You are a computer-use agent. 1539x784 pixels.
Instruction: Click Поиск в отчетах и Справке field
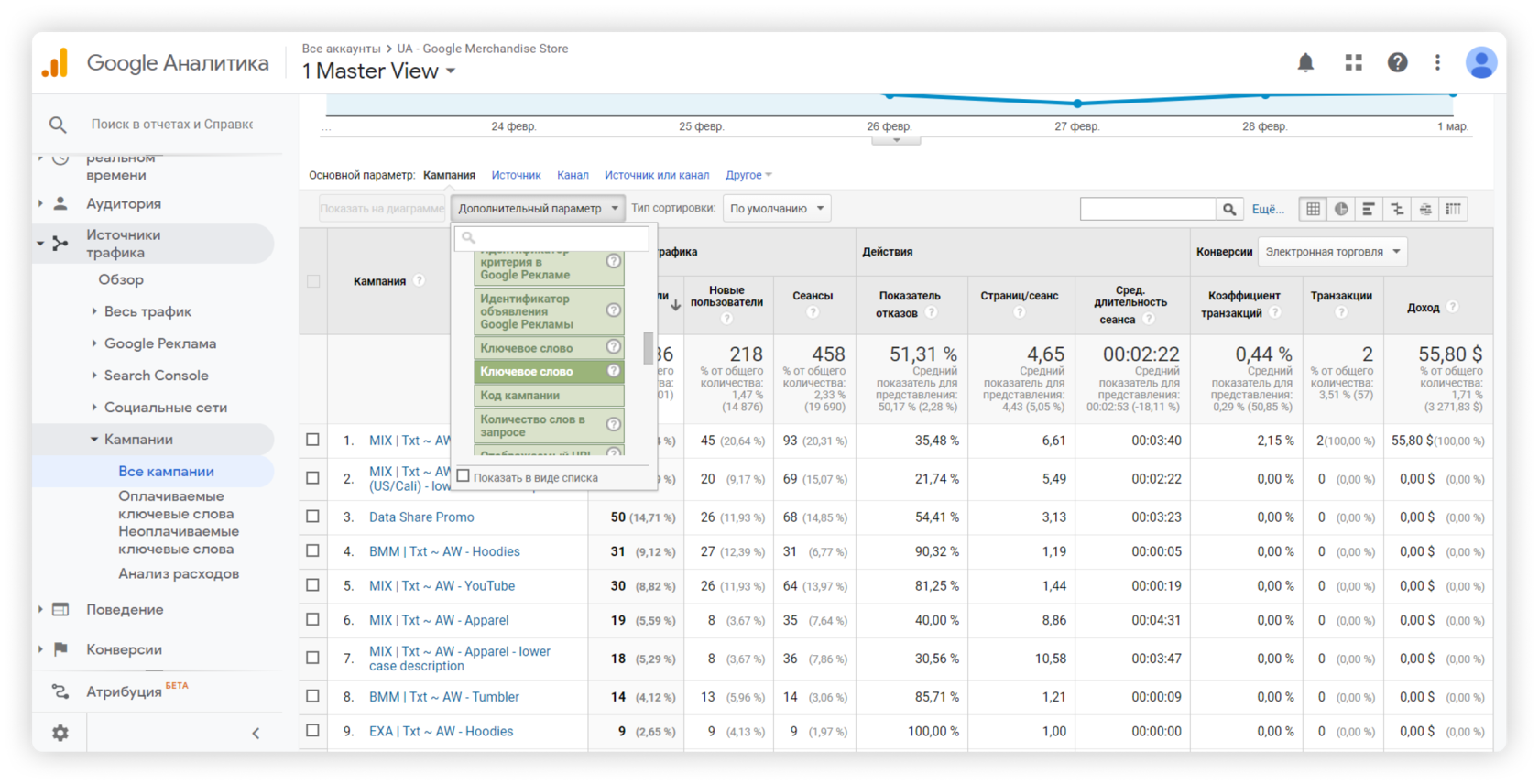pos(172,125)
